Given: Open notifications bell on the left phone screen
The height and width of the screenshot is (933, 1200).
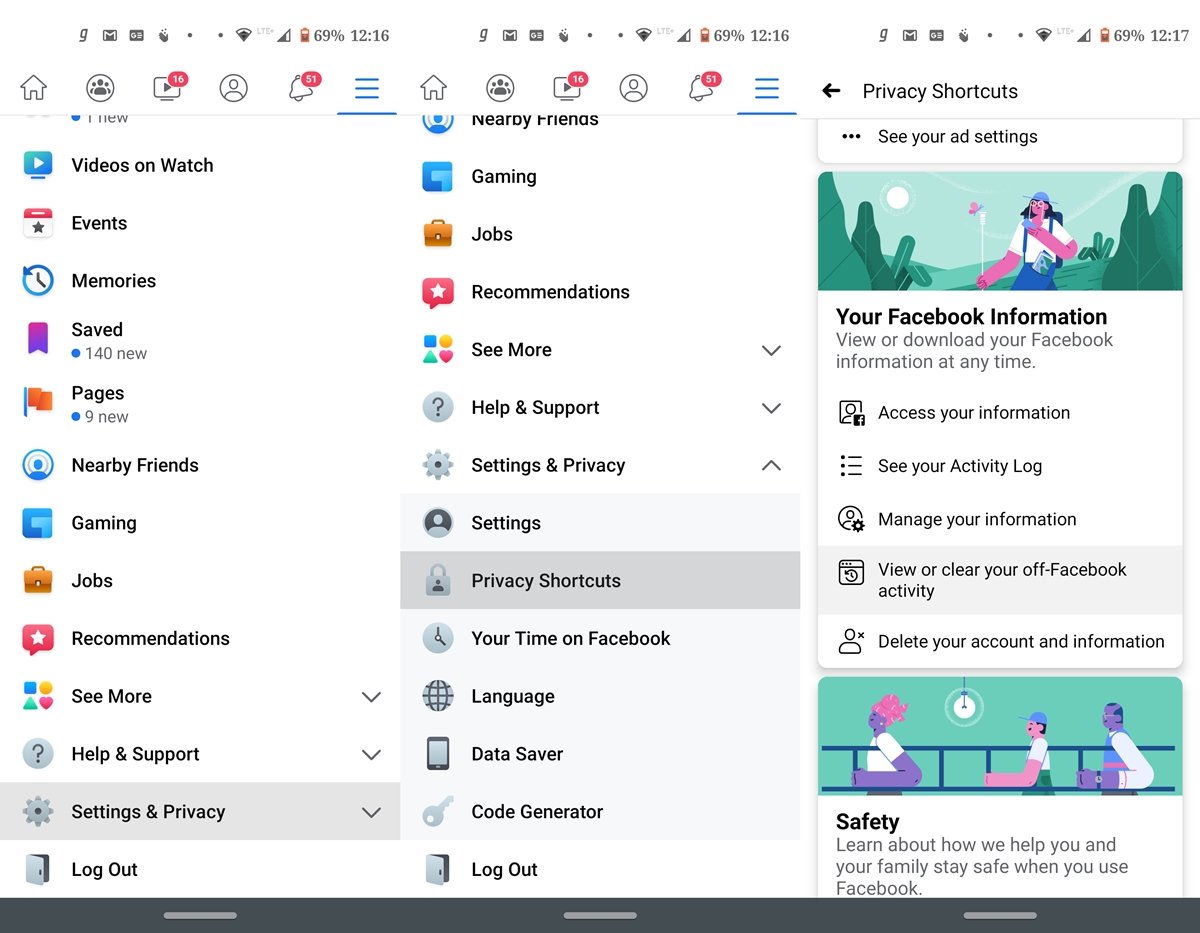Looking at the screenshot, I should [x=302, y=87].
